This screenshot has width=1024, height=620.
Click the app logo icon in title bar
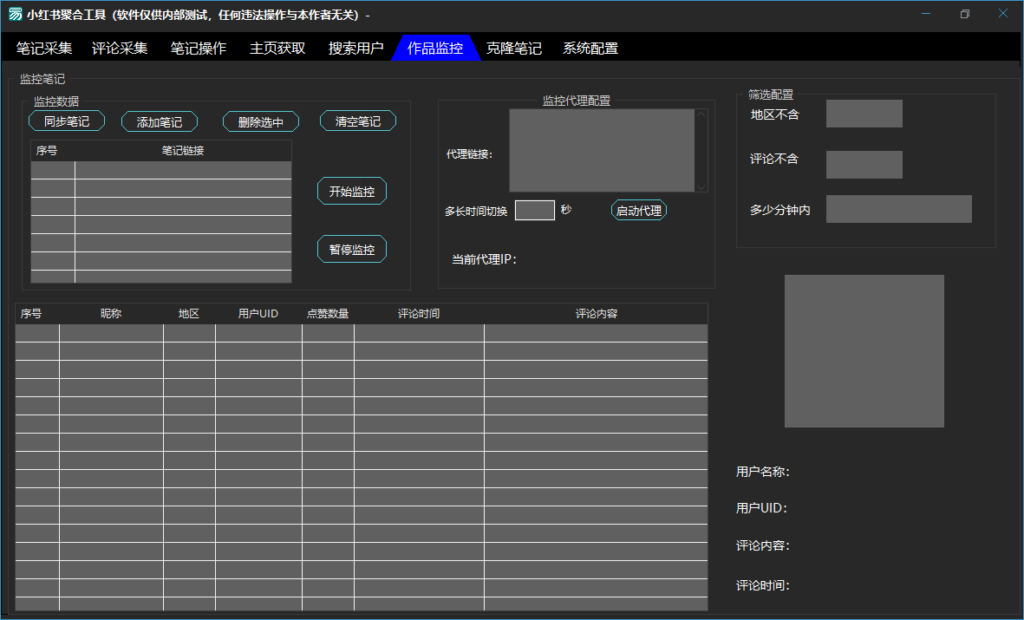(14, 14)
